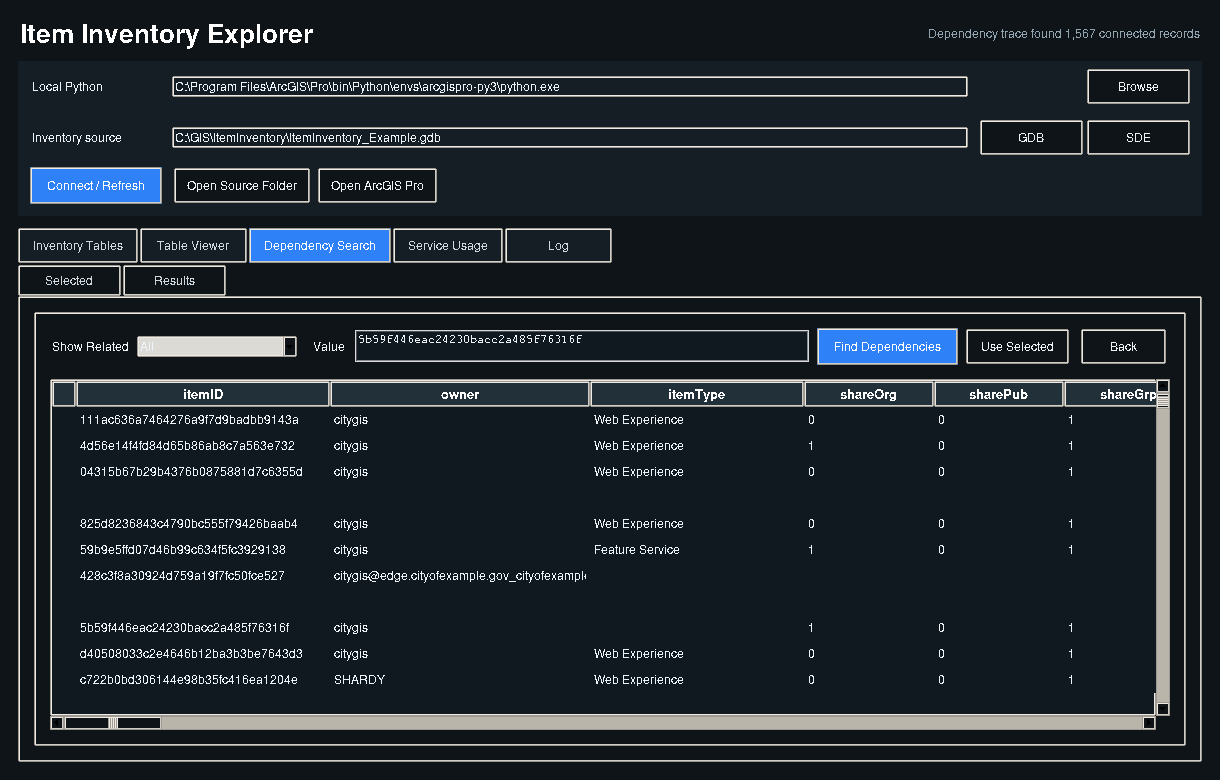Select itemID c722b0bd306144e98b35fc416ea1204e

188,680
